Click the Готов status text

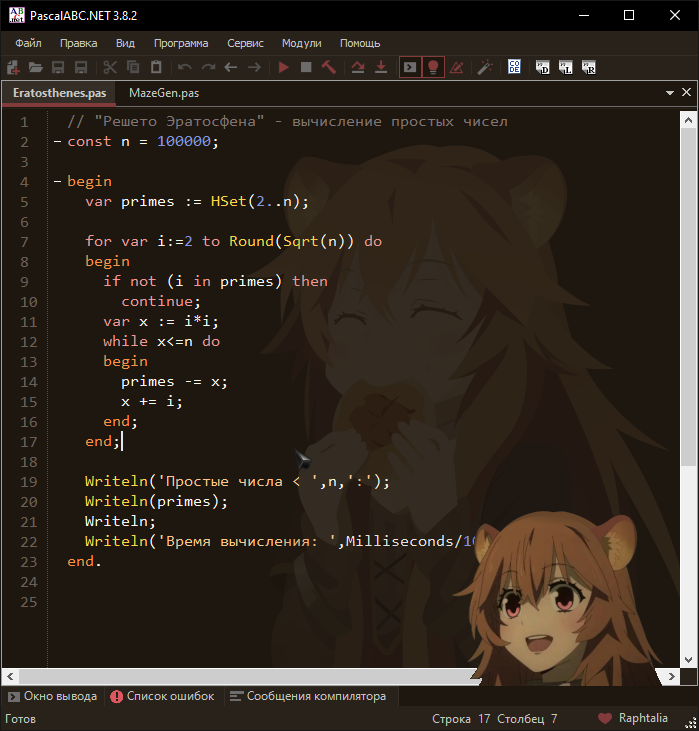20,719
